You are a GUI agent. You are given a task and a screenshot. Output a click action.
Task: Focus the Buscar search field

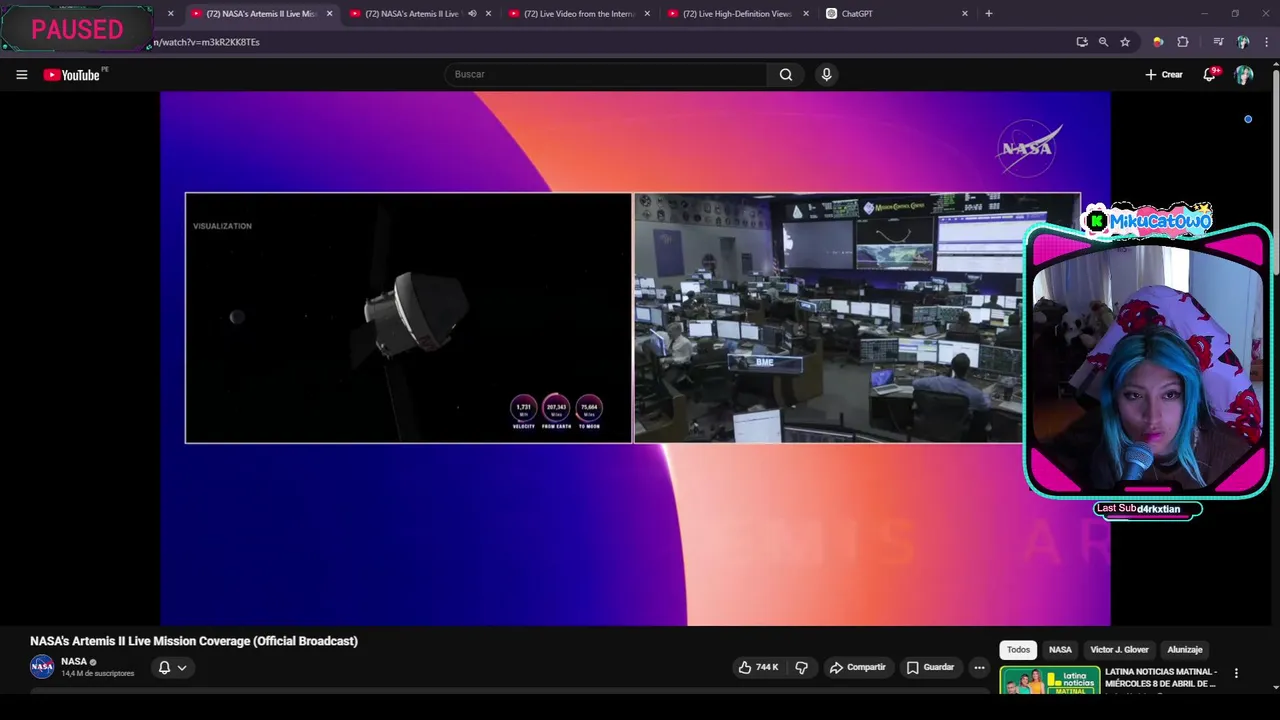pyautogui.click(x=606, y=75)
